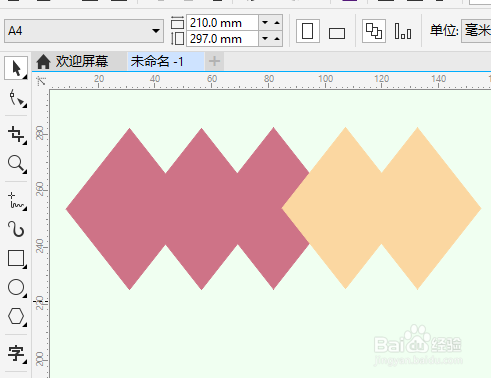Decrease page height with down arrow
This screenshot has width=491, height=378.
click(265, 39)
